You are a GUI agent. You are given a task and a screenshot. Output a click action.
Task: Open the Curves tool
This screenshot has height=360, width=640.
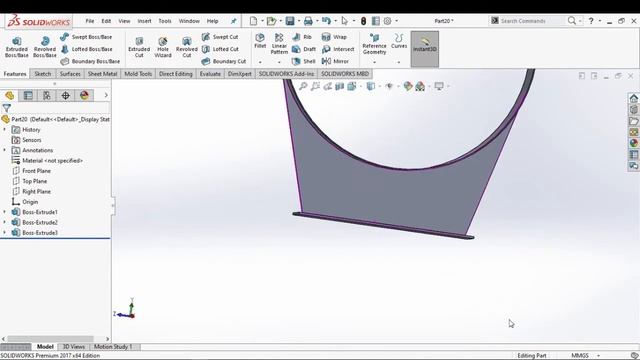point(399,41)
